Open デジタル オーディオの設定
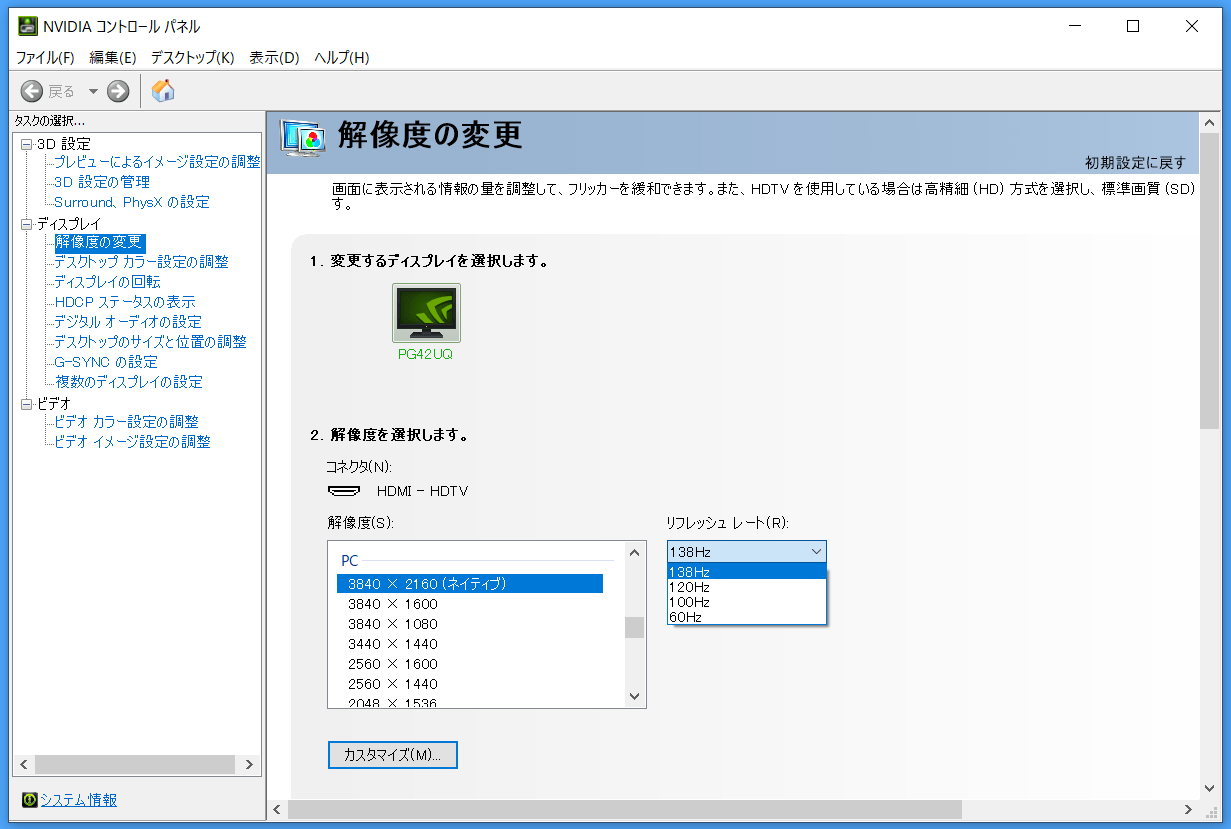This screenshot has height=829, width=1231. click(128, 322)
